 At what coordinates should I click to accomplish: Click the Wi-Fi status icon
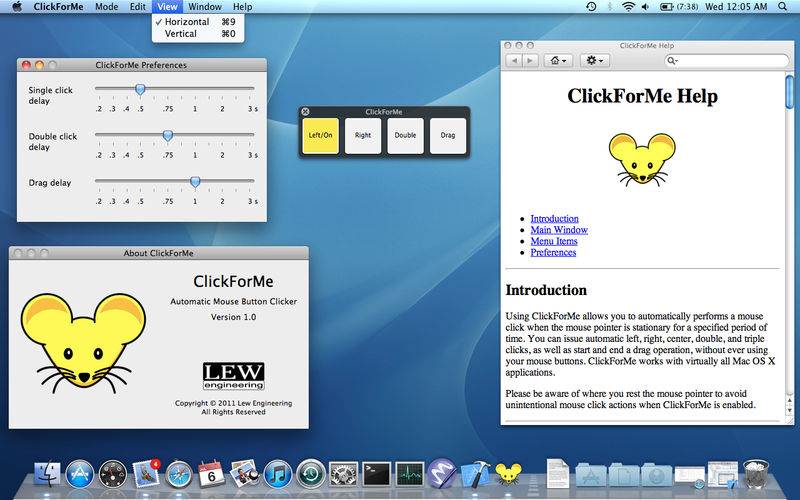pyautogui.click(x=629, y=7)
